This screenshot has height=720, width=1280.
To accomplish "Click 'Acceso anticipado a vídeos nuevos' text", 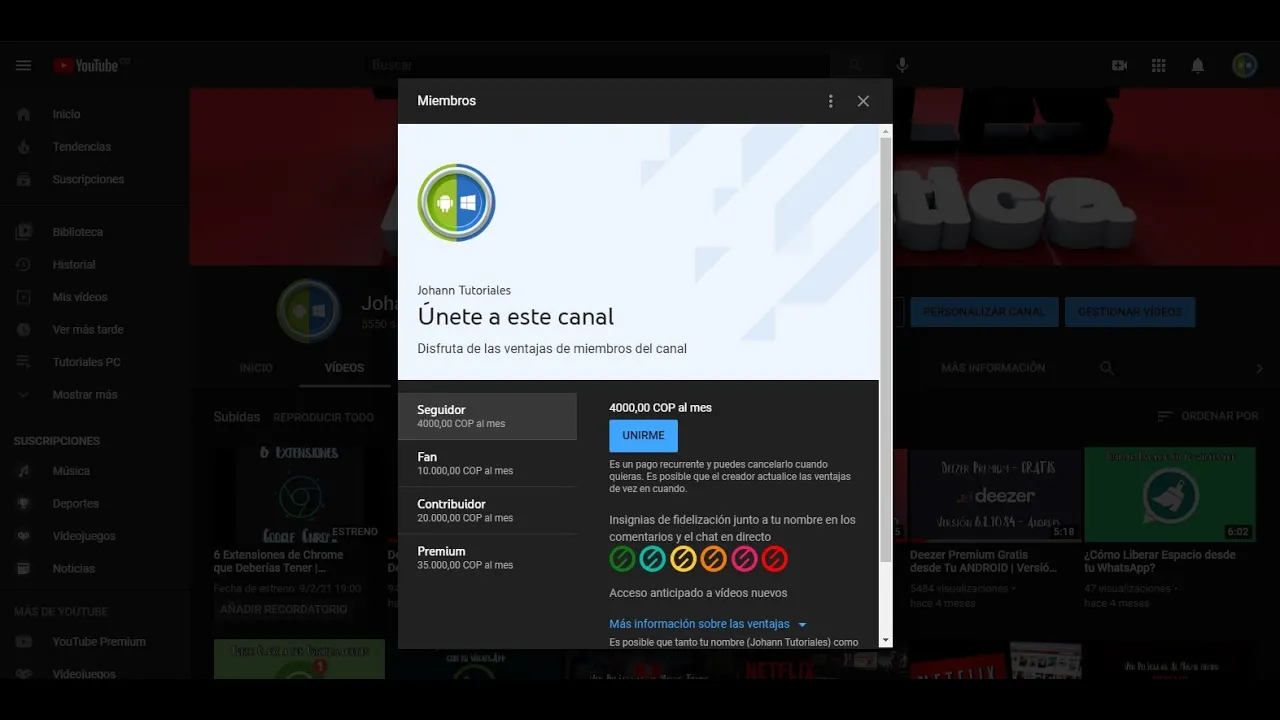I will coord(698,593).
